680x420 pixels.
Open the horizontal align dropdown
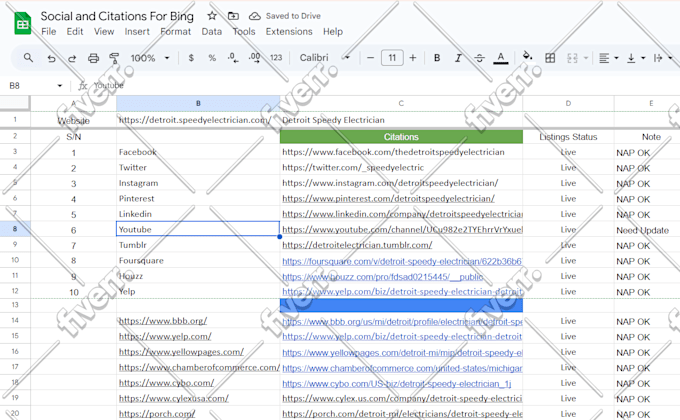[x=608, y=58]
